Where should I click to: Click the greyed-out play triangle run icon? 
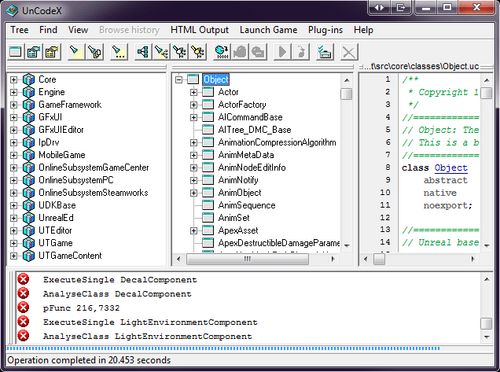pos(282,52)
